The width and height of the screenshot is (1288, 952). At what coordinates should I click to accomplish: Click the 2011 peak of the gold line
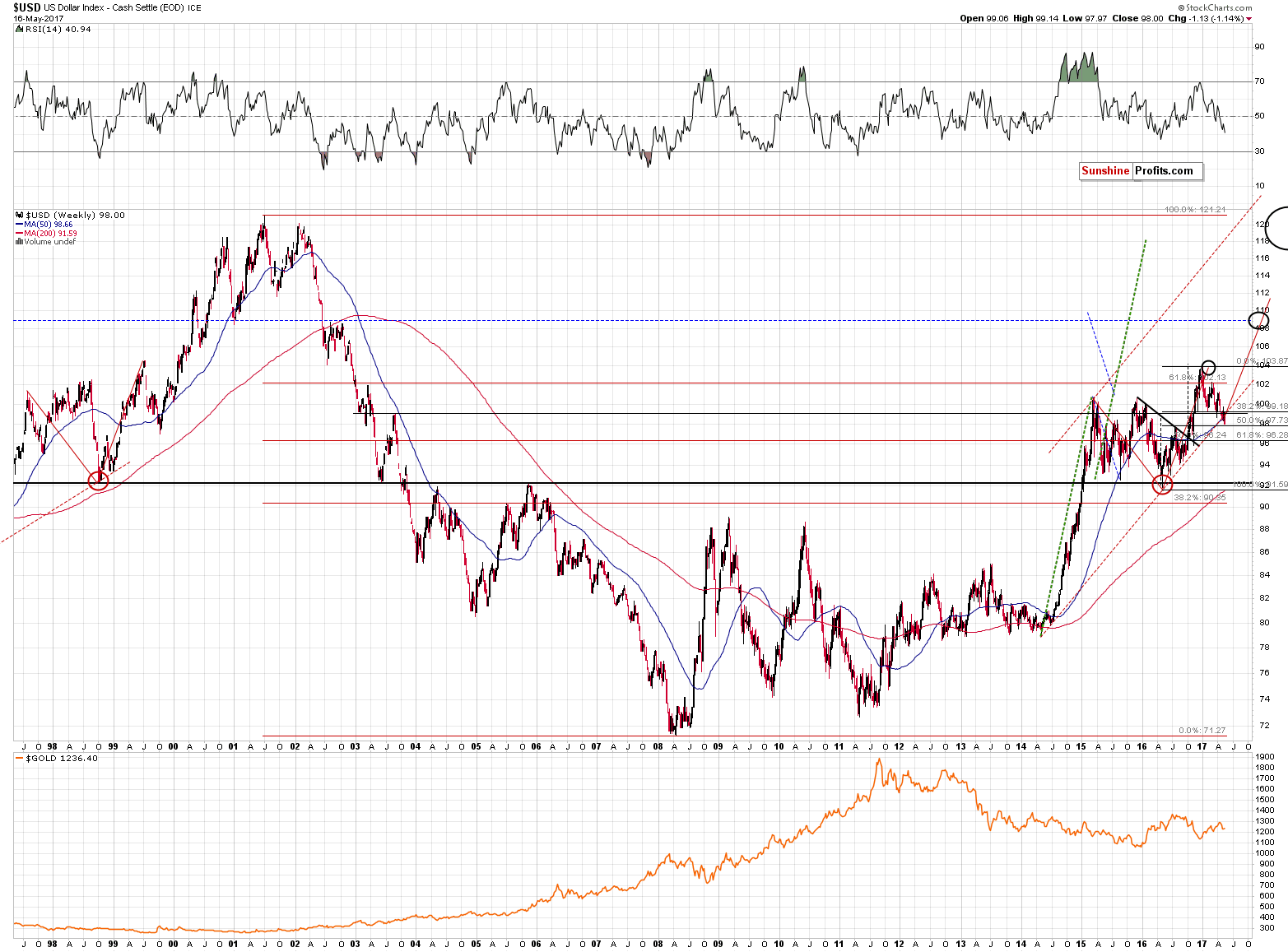(x=878, y=761)
